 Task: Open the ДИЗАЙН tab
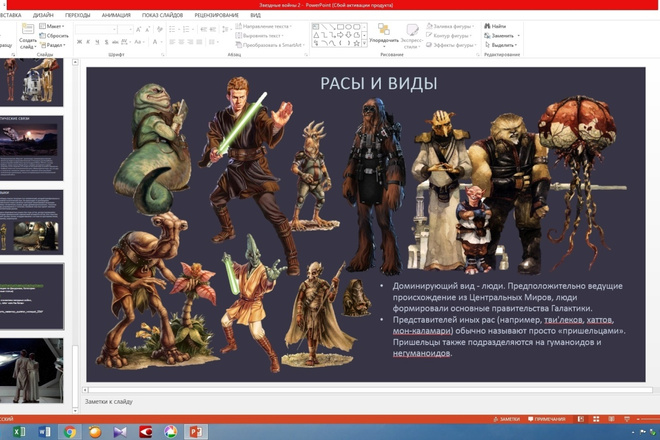43,15
